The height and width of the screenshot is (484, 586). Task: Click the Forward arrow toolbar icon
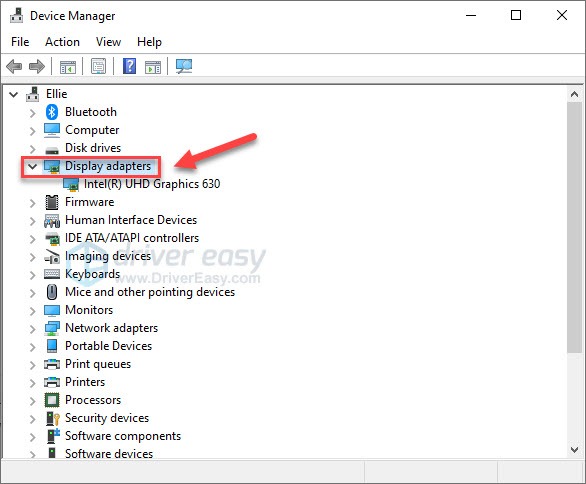(x=37, y=67)
